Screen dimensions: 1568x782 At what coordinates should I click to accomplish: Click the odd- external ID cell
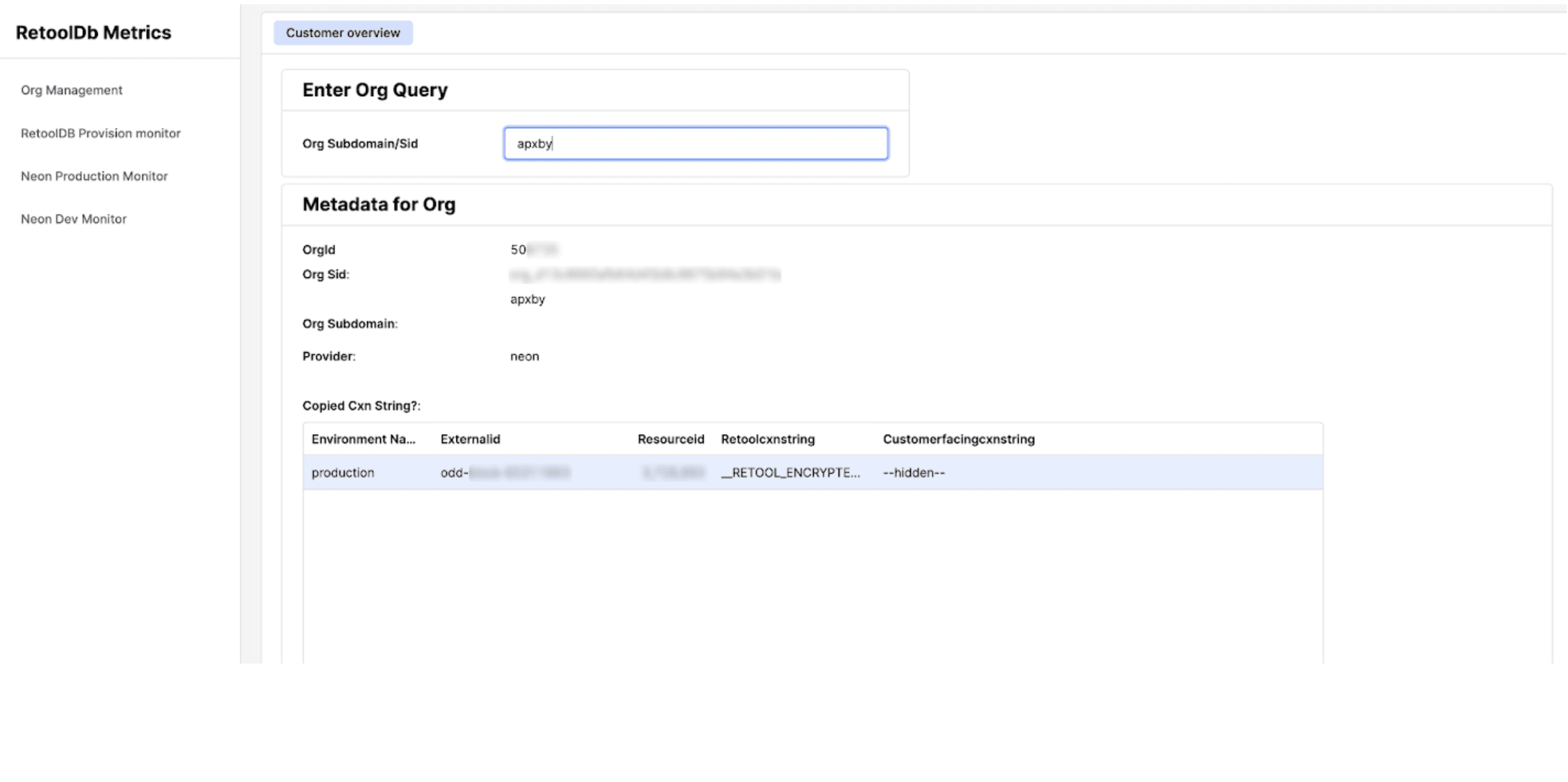[x=504, y=472]
